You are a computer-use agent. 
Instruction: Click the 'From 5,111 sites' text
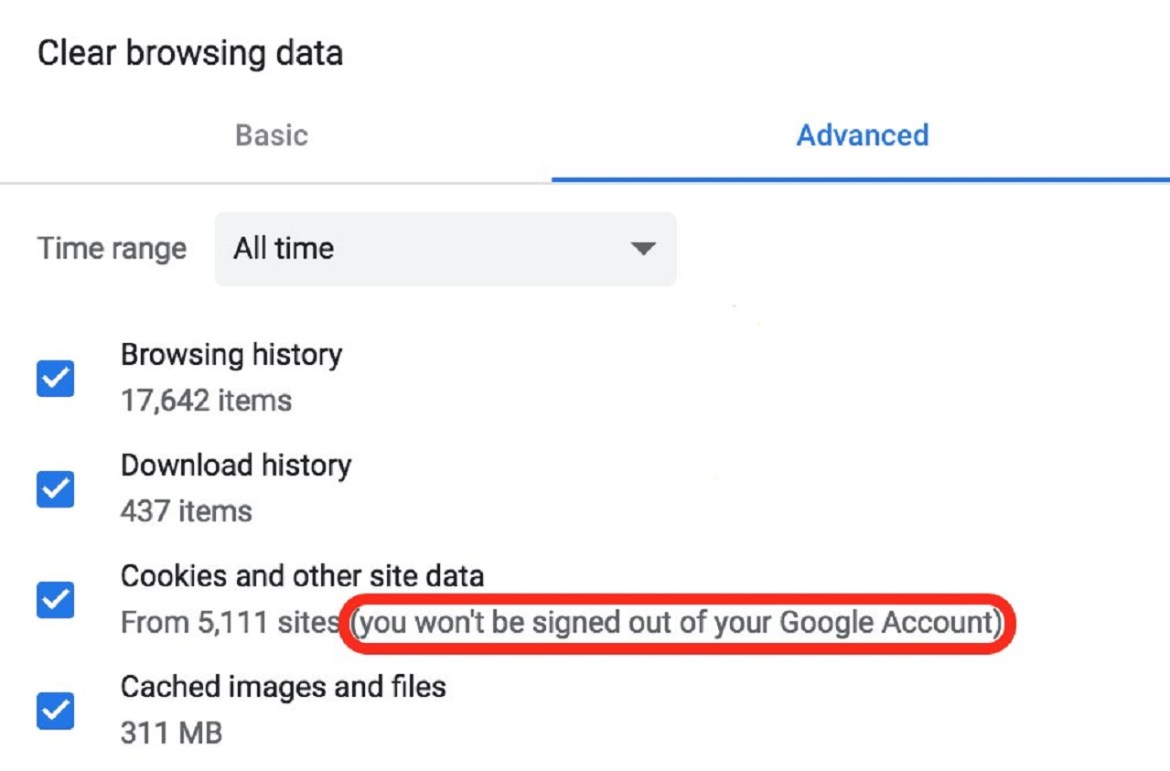[x=229, y=623]
